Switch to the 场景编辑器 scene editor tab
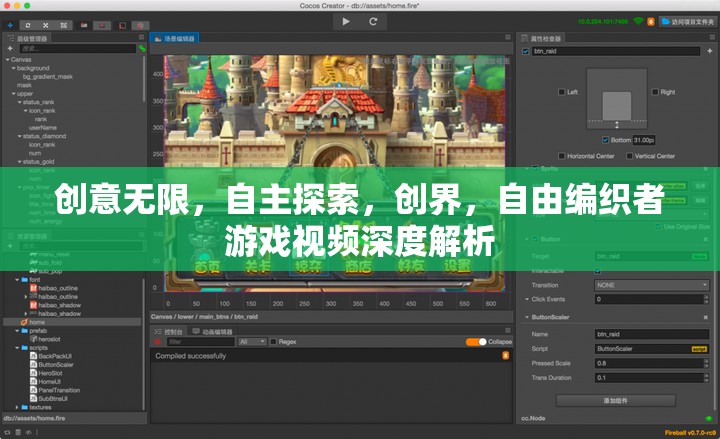This screenshot has width=720, height=439. pyautogui.click(x=174, y=39)
